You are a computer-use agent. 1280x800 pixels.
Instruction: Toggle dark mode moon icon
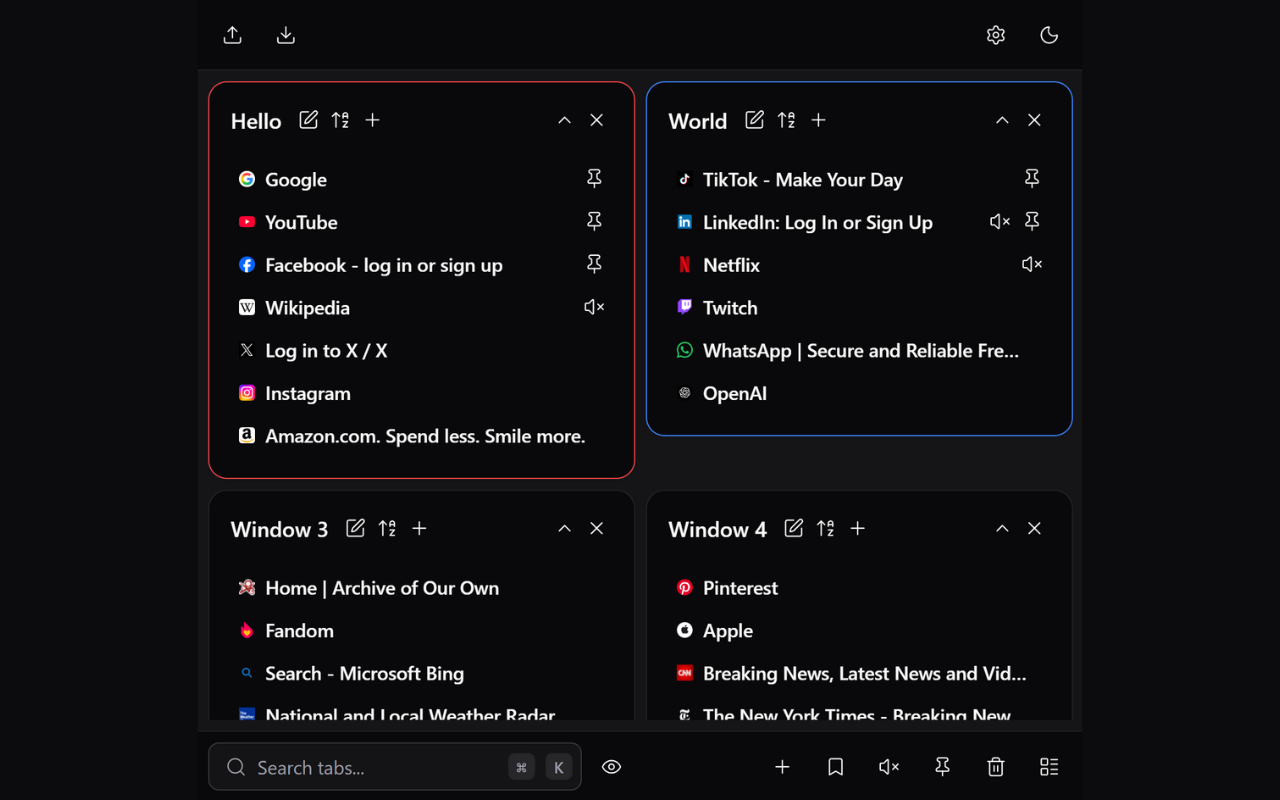point(1049,35)
